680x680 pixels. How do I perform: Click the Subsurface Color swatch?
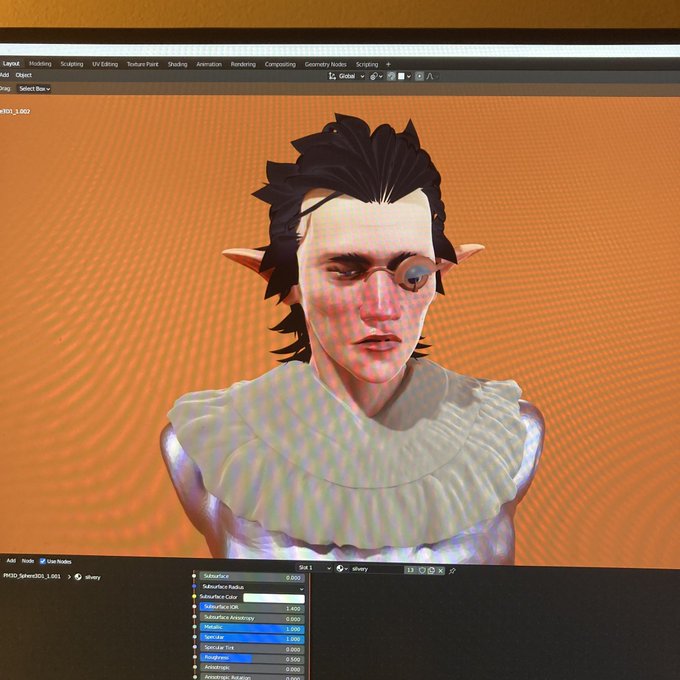[274, 598]
